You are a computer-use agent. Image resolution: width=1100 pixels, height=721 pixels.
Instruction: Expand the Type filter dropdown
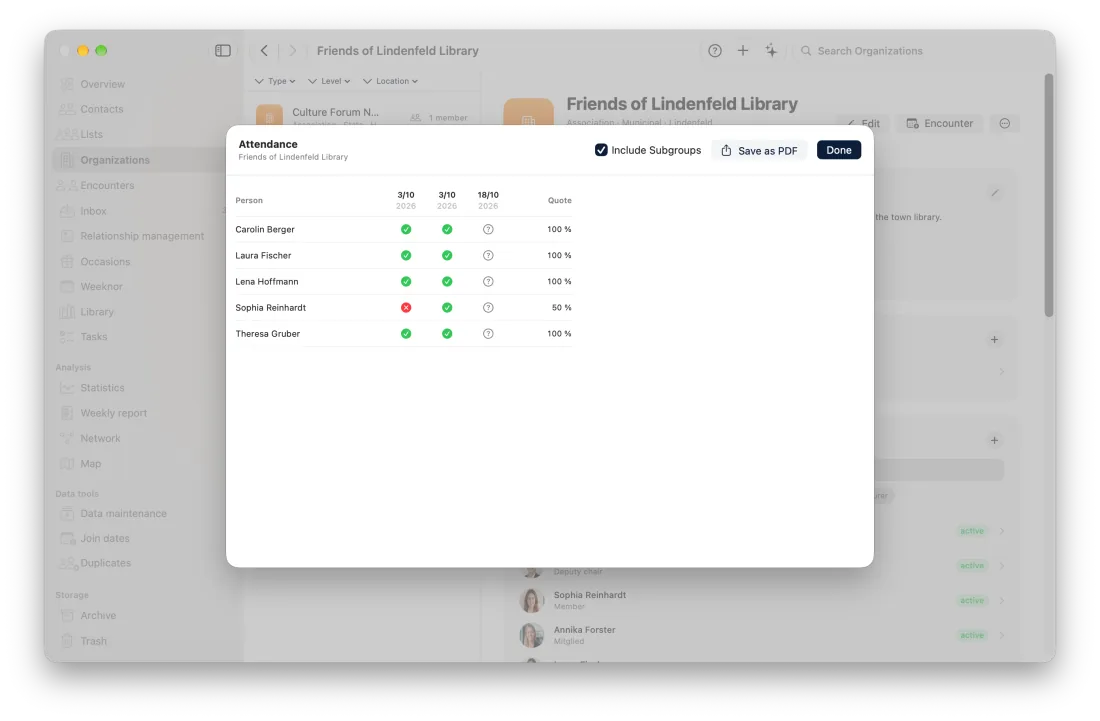[275, 81]
